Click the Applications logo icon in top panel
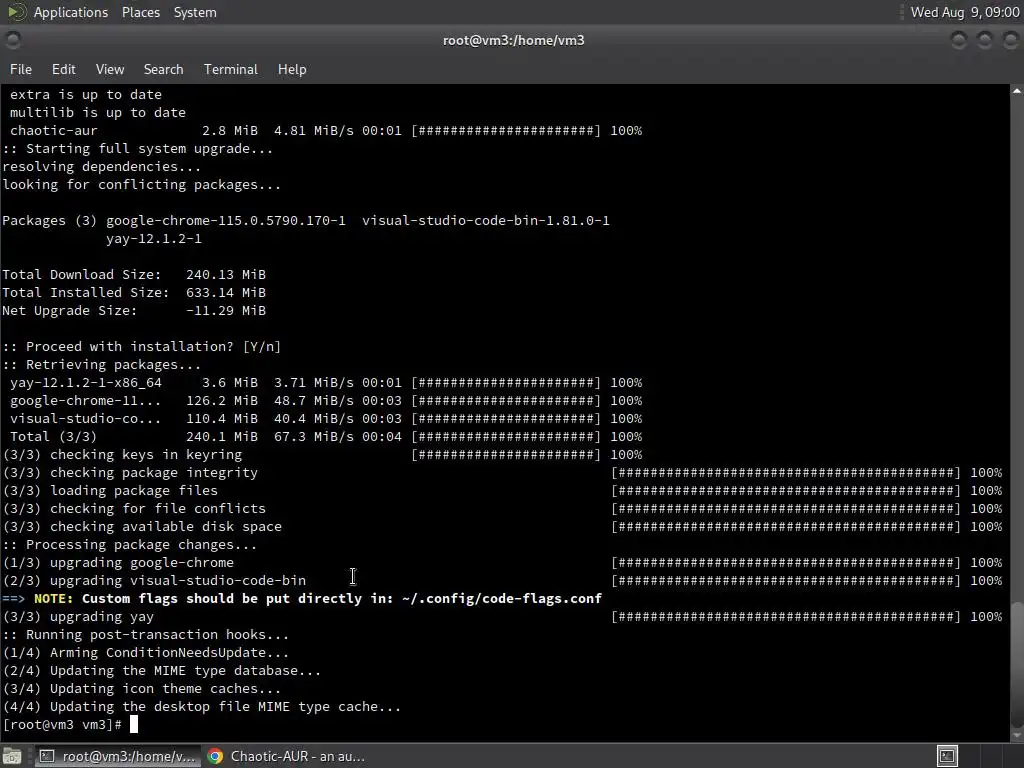The image size is (1024, 768). [x=16, y=12]
